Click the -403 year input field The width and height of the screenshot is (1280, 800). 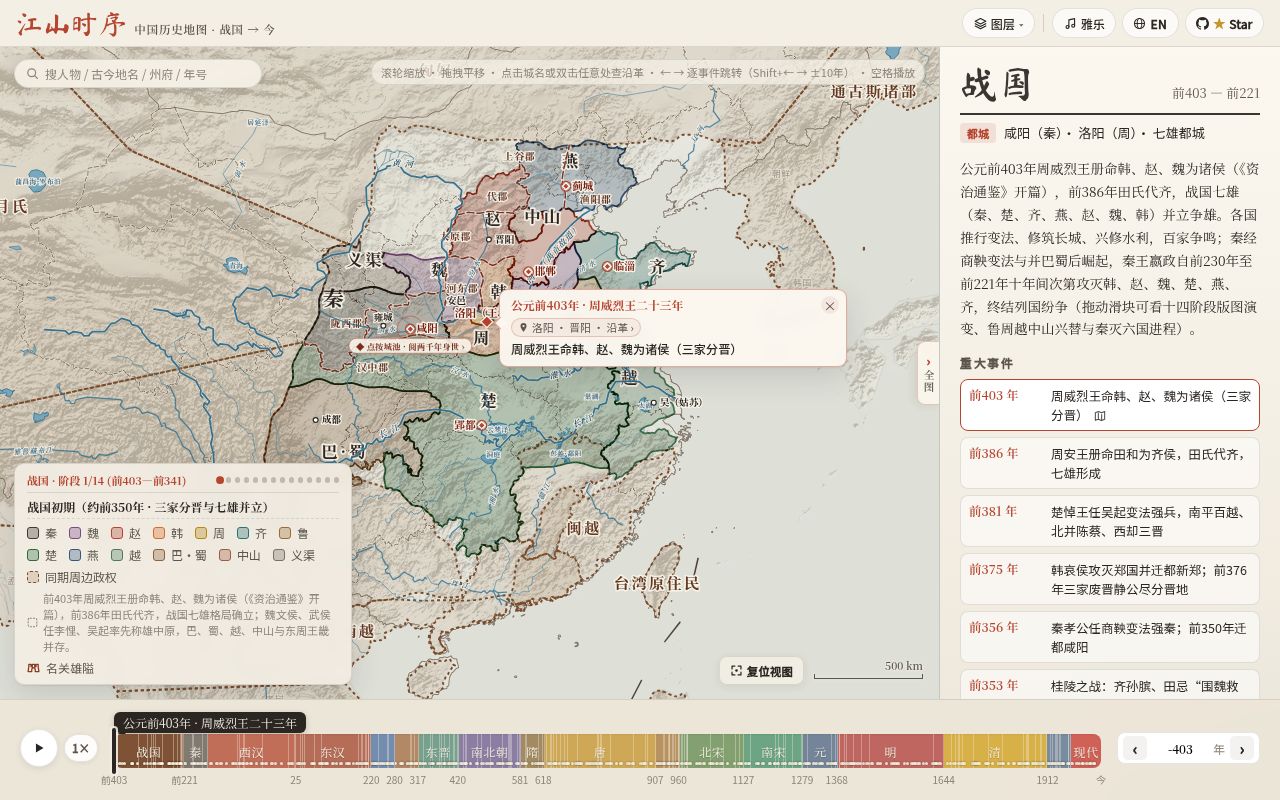1180,749
